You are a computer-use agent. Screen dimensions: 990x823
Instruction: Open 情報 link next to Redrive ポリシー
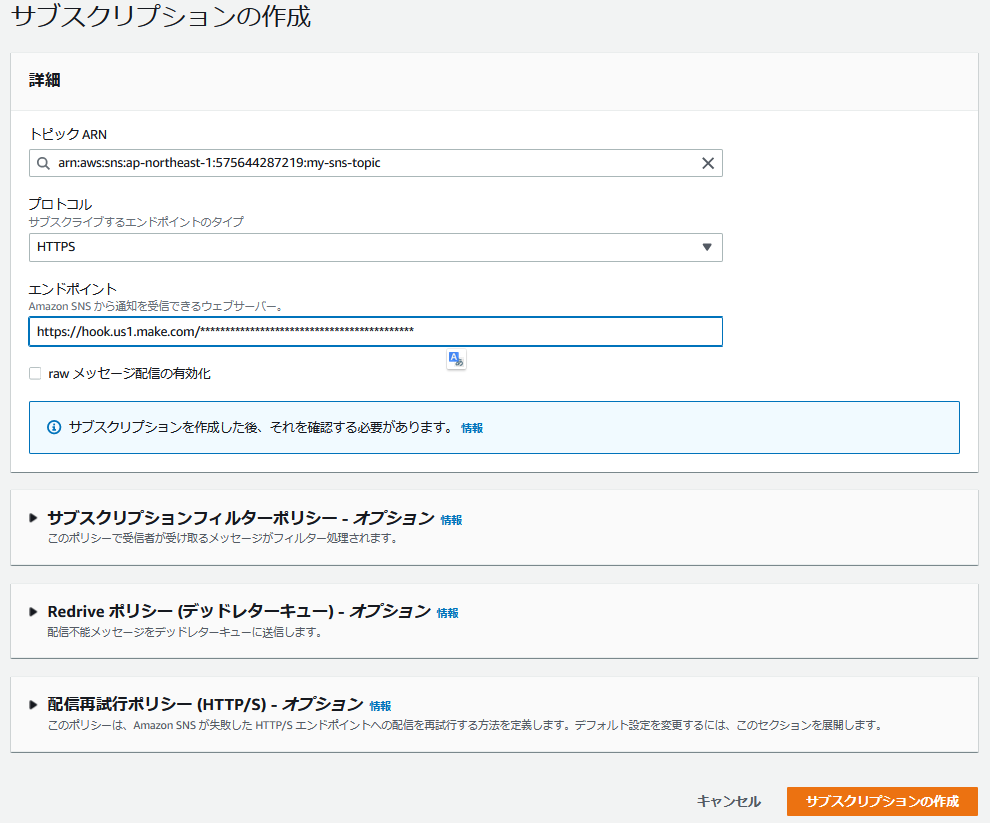tap(448, 613)
